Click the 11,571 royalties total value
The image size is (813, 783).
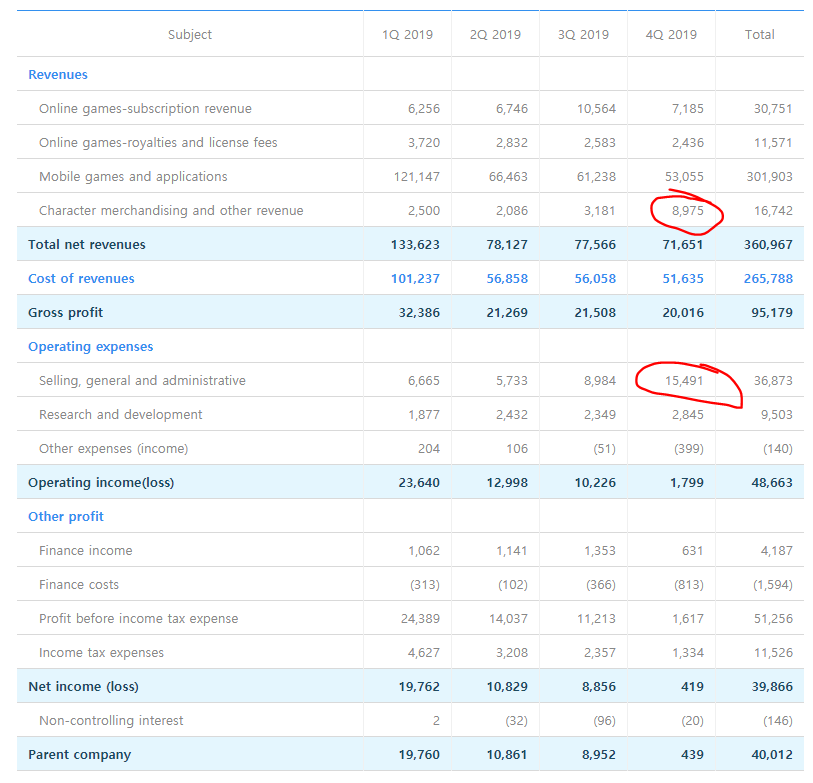coord(773,143)
